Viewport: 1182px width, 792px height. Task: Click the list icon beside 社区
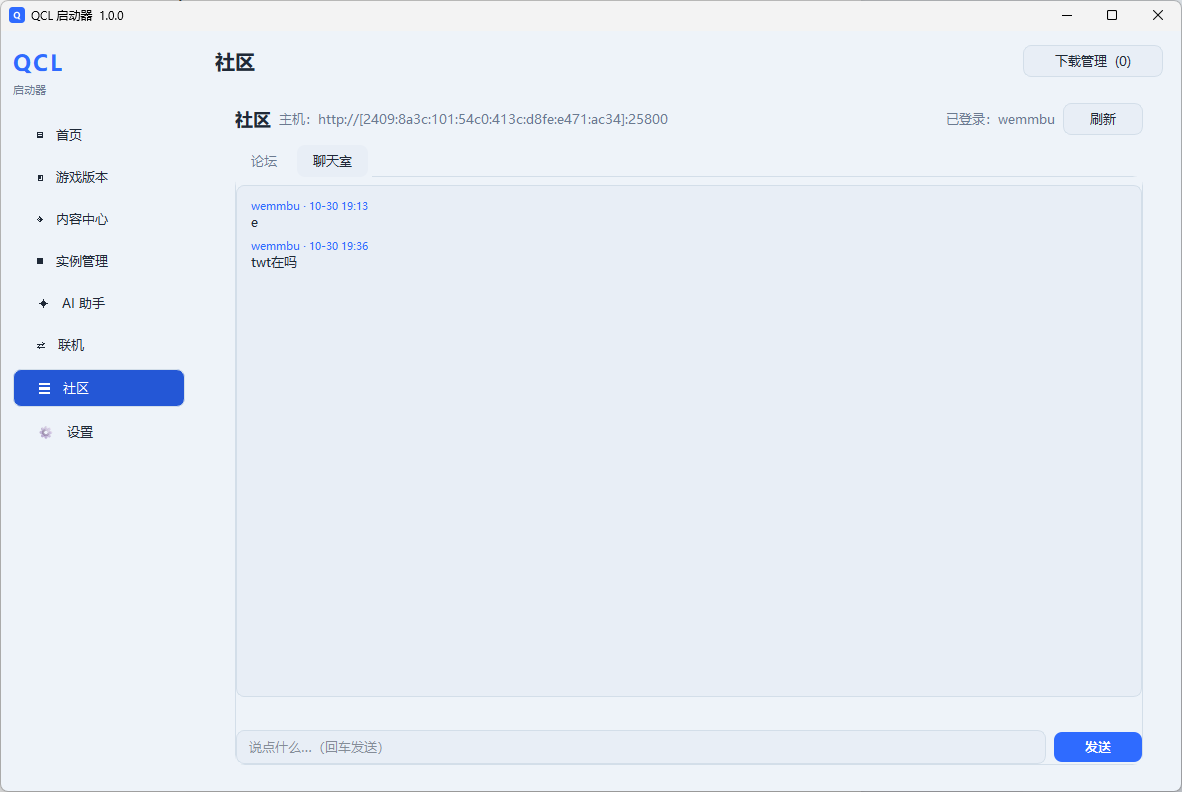tap(44, 388)
